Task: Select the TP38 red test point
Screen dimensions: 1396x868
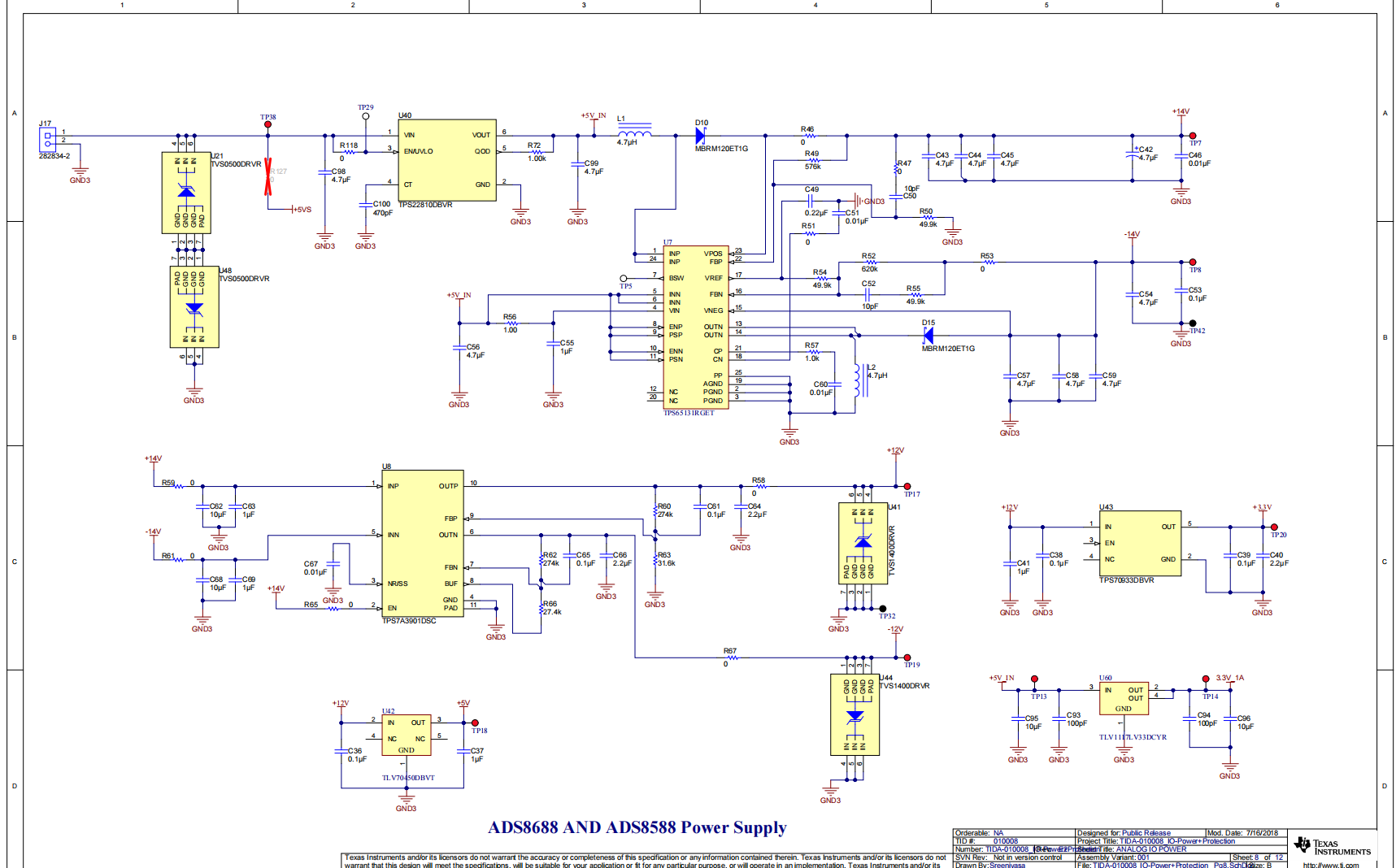Action: pos(267,124)
